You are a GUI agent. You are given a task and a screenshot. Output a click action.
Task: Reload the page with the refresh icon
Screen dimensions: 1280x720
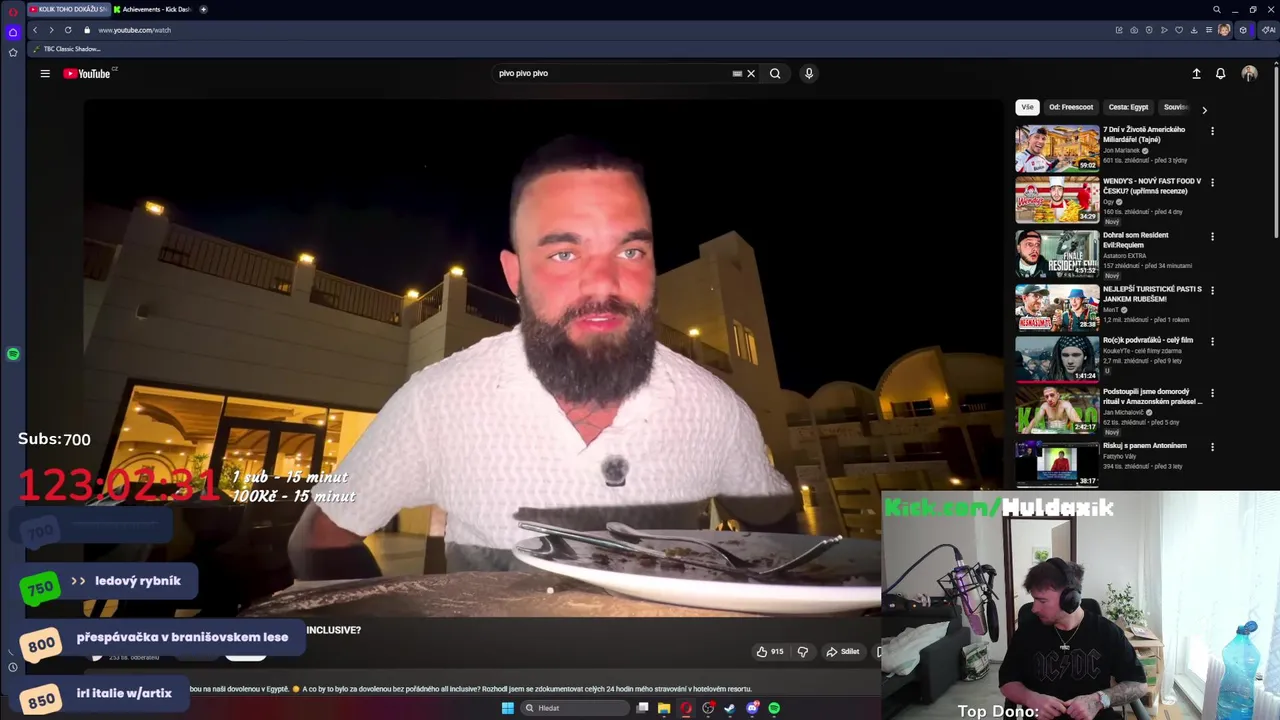tap(68, 30)
